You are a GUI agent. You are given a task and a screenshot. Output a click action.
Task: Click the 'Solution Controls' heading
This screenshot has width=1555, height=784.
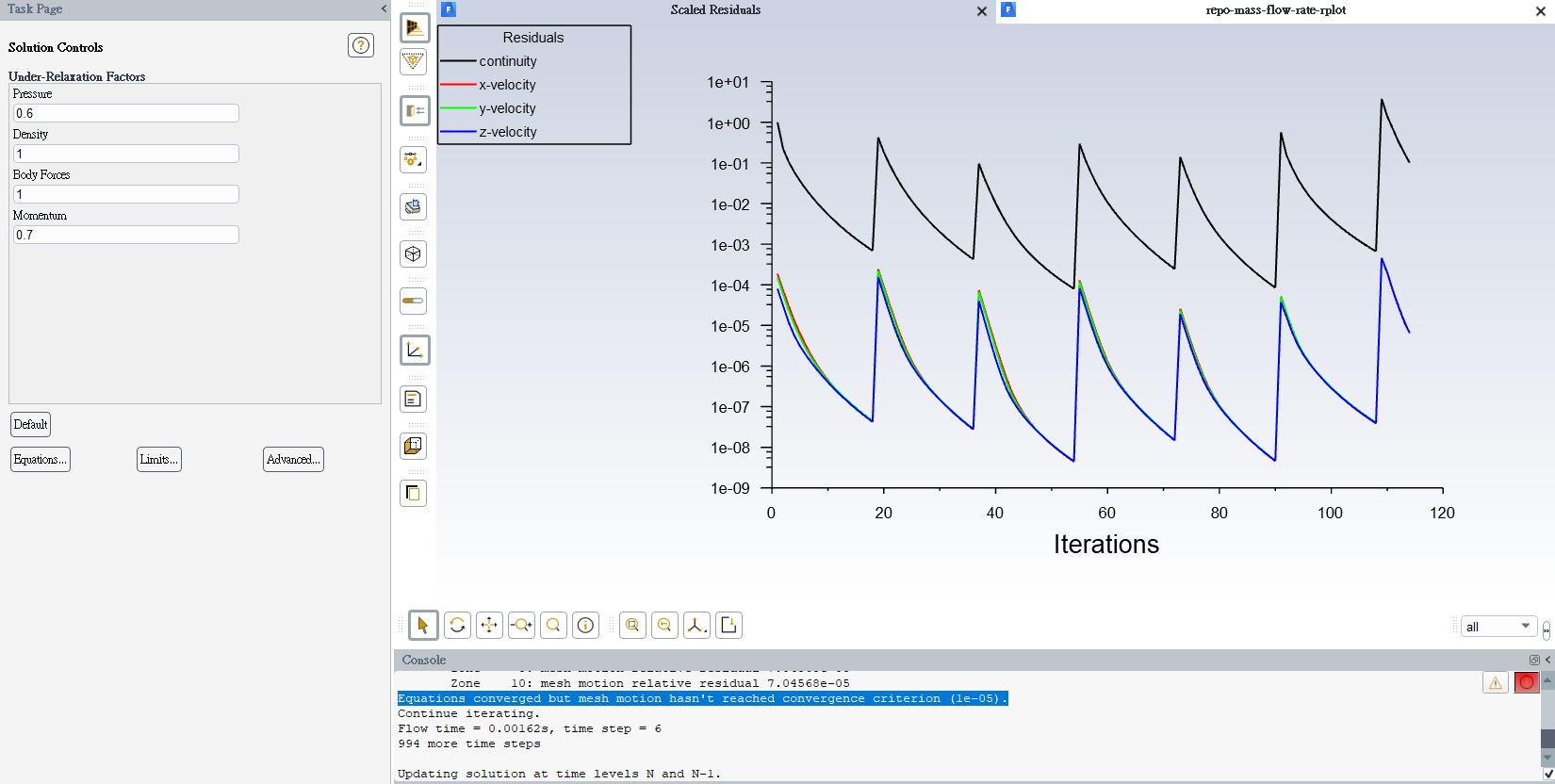[x=56, y=47]
